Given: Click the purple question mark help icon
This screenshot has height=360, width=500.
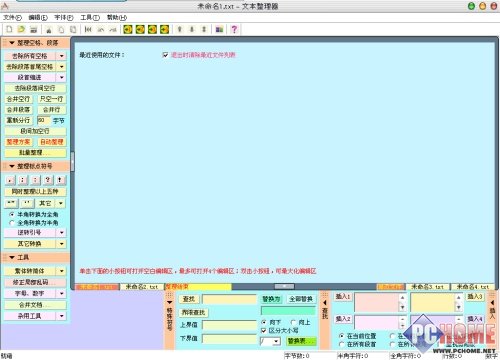Looking at the screenshot, I should coord(234,29).
